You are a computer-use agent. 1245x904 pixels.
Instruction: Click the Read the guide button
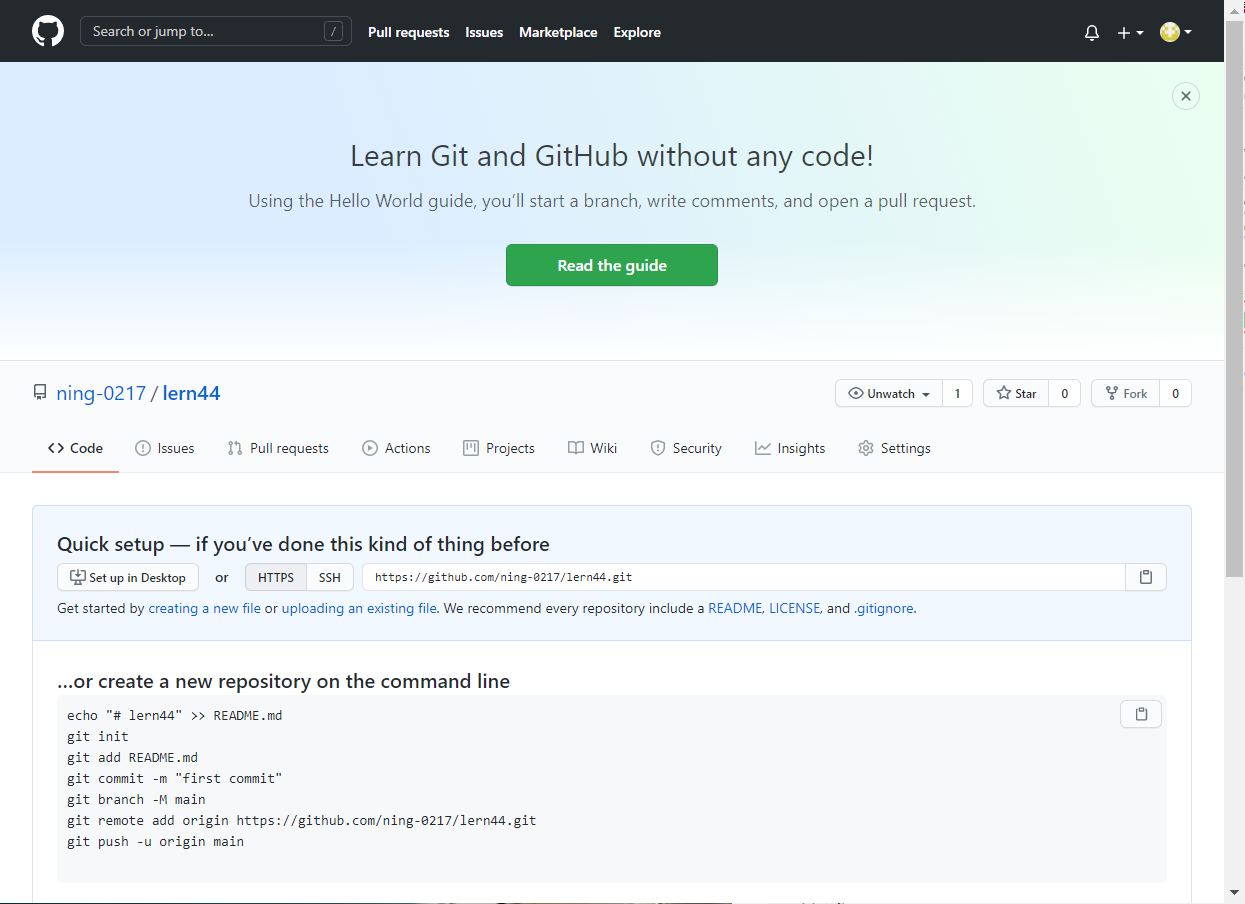(612, 265)
